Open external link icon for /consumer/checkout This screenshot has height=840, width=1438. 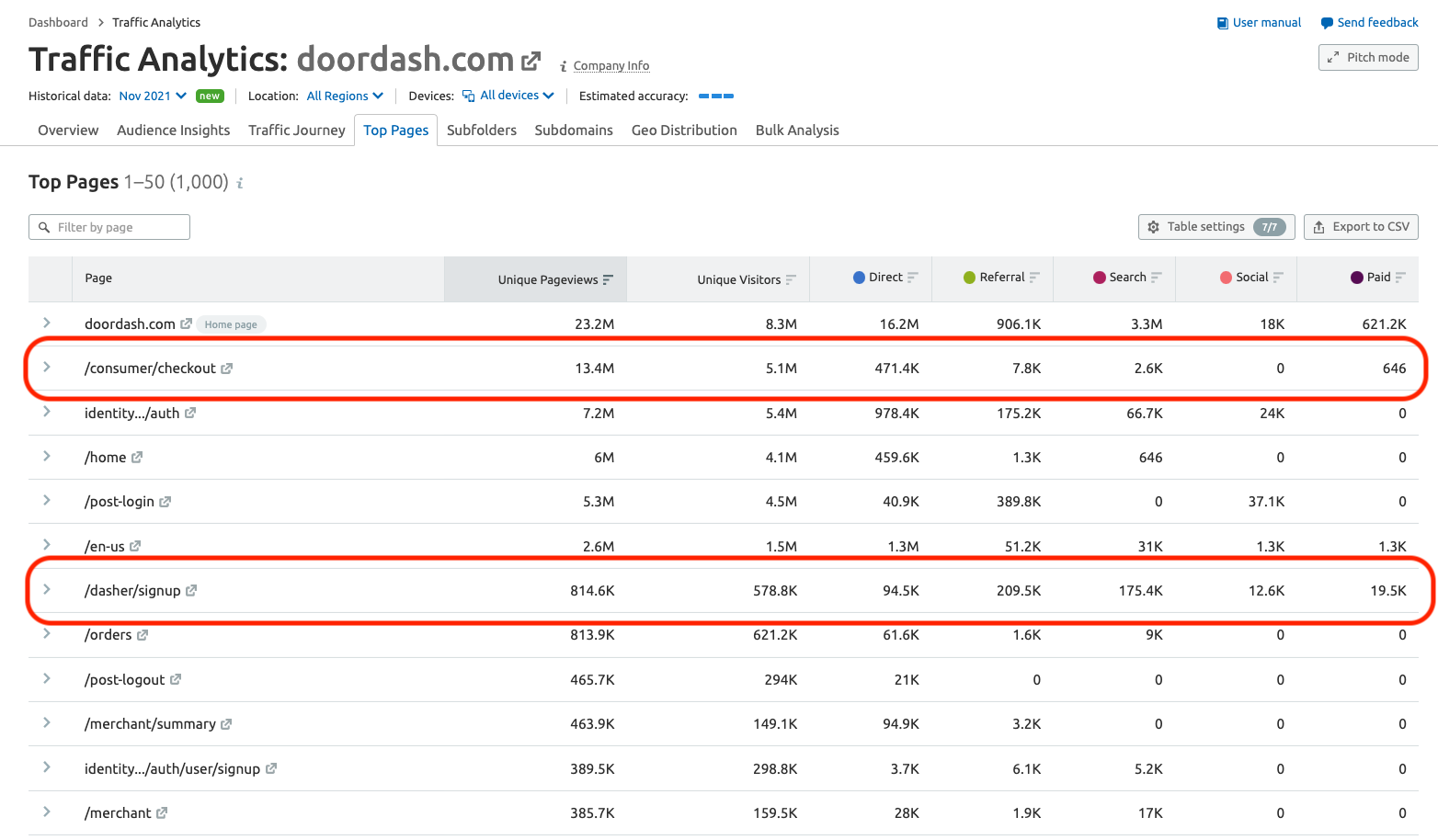(226, 369)
